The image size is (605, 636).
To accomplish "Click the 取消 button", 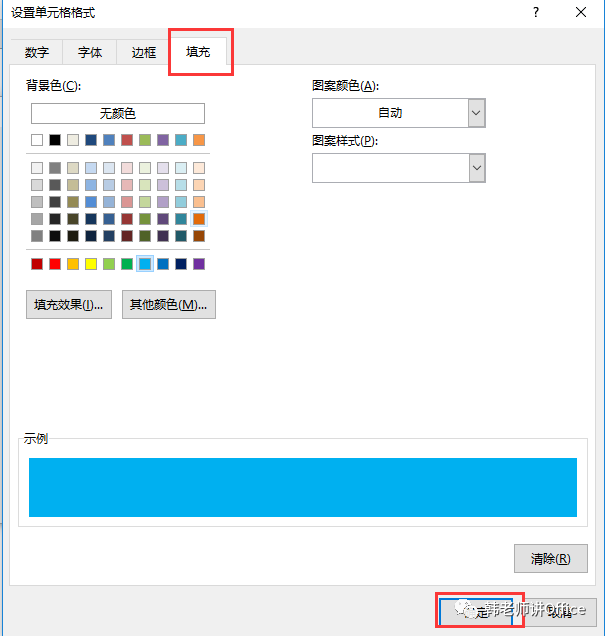I will pos(560,612).
